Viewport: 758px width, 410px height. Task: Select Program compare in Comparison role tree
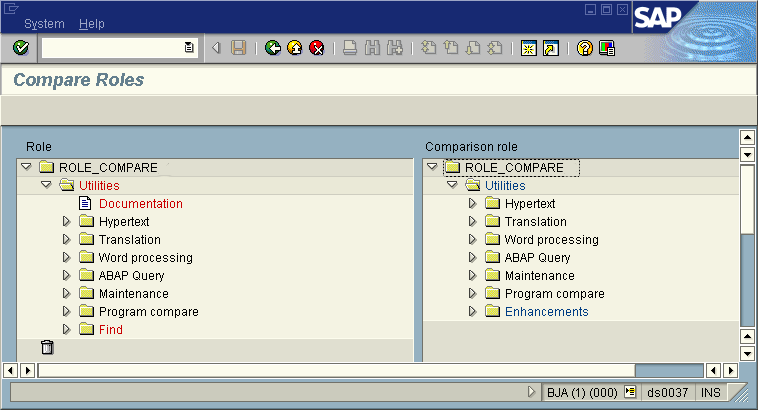(x=554, y=294)
